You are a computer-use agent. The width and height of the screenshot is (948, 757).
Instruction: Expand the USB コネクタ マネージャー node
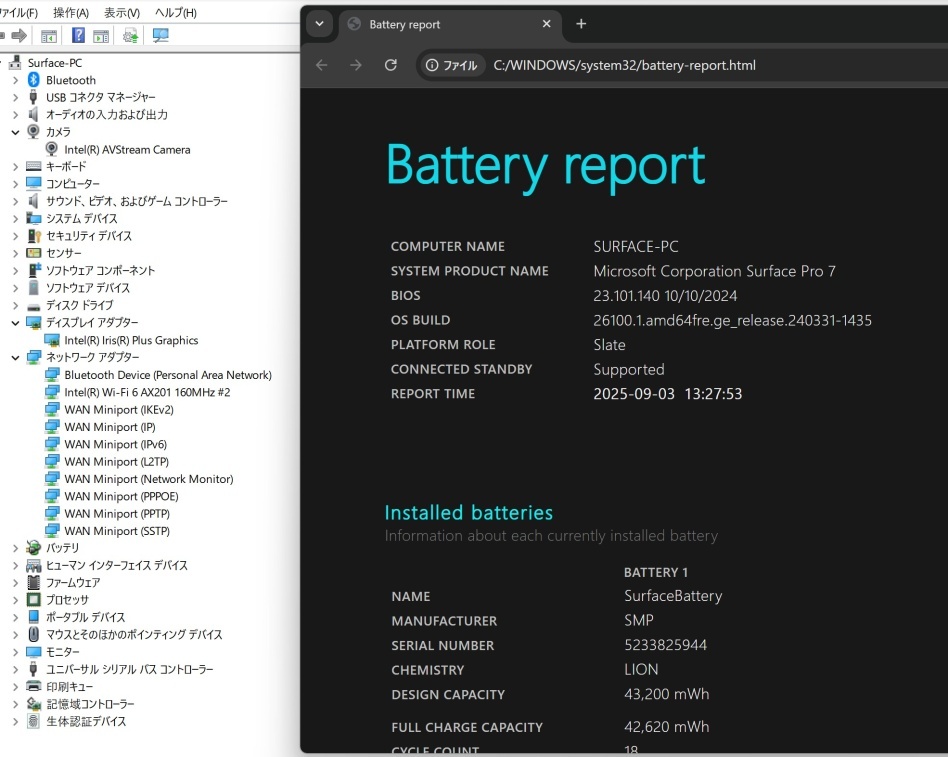16,97
